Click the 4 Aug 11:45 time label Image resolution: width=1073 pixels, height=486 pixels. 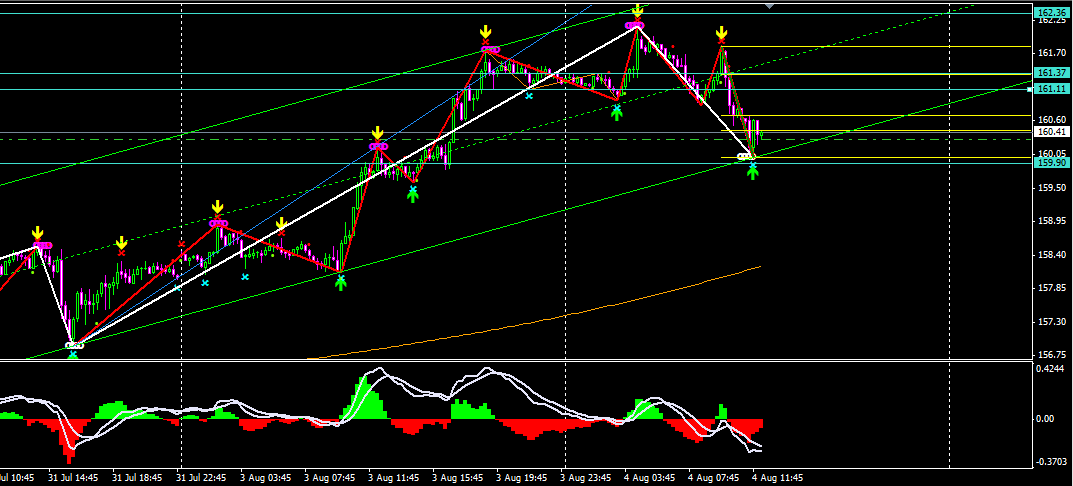click(x=777, y=478)
